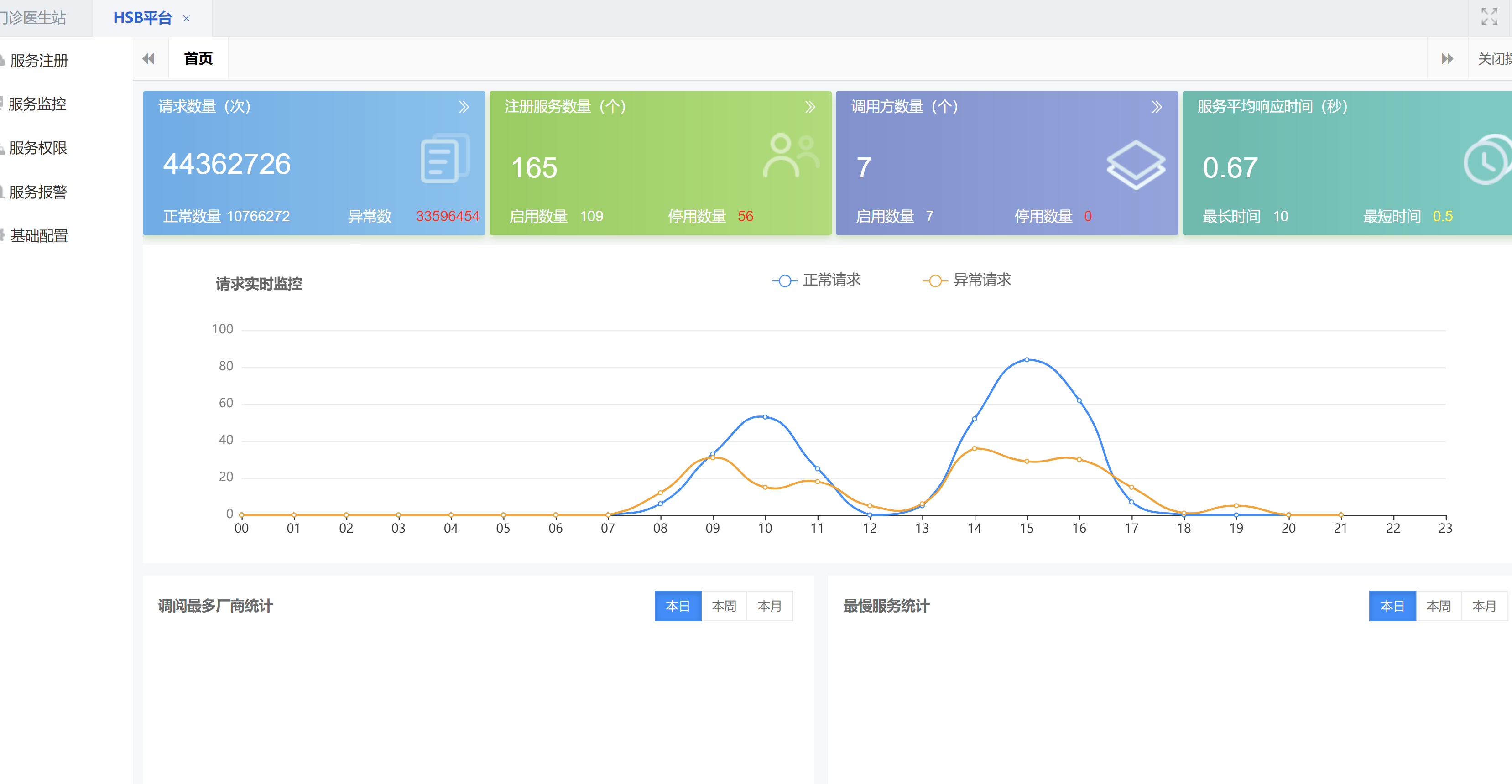
Task: Toggle fullscreen with expand icon
Action: pyautogui.click(x=1489, y=16)
